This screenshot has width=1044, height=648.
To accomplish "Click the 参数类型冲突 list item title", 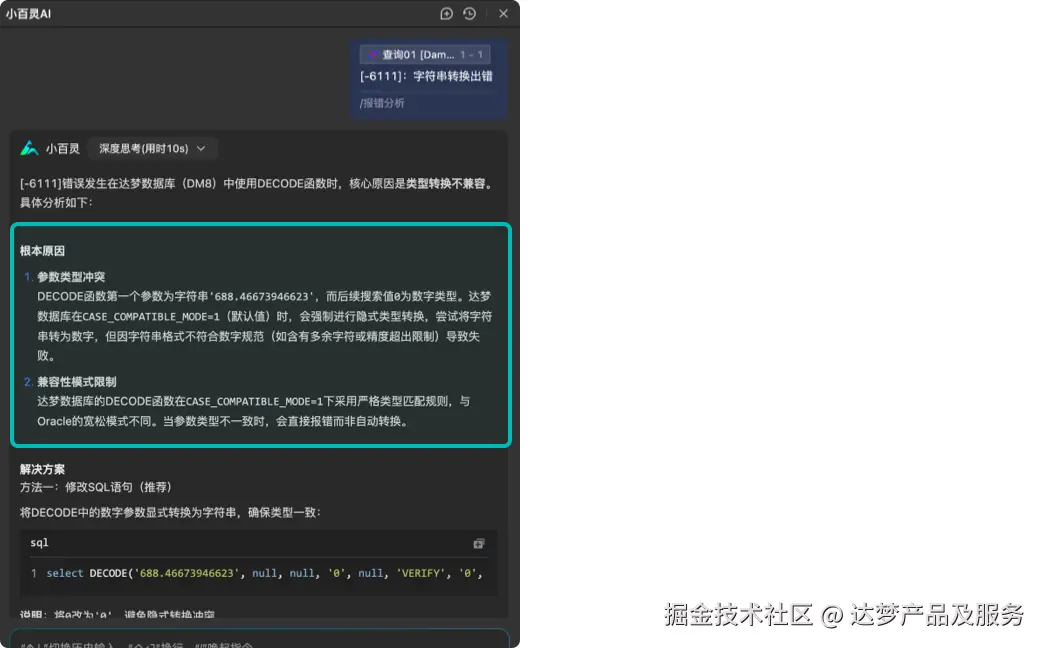I will [x=71, y=277].
